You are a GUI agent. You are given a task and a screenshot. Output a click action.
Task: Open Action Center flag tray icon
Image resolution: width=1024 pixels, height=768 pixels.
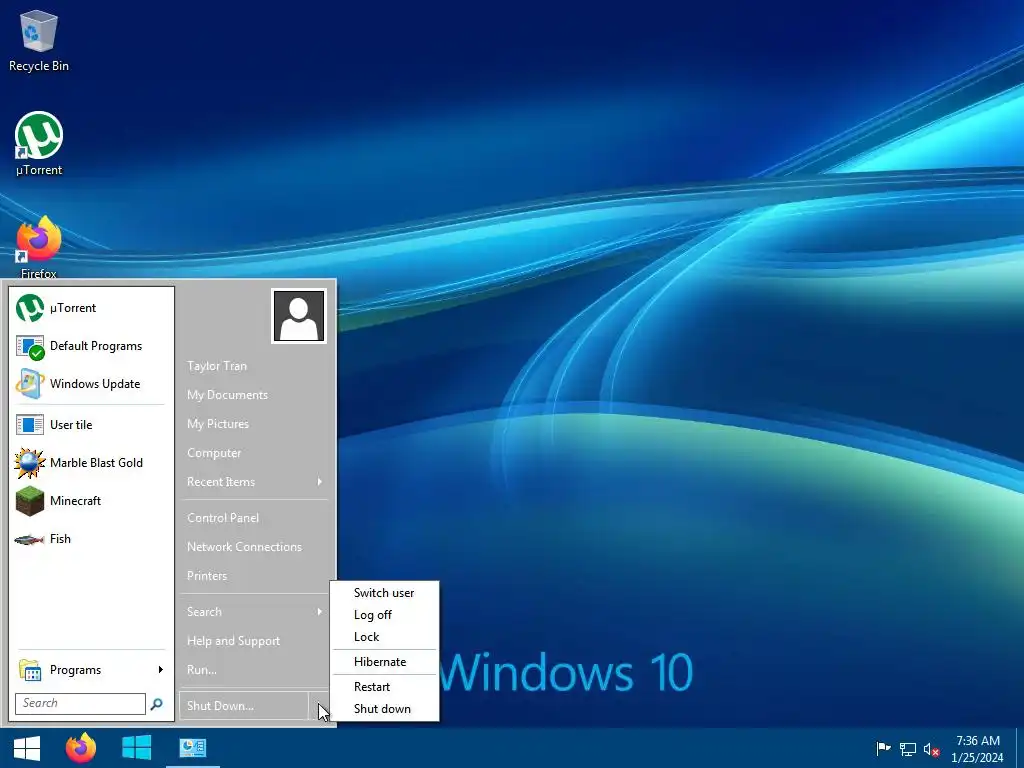coord(884,748)
